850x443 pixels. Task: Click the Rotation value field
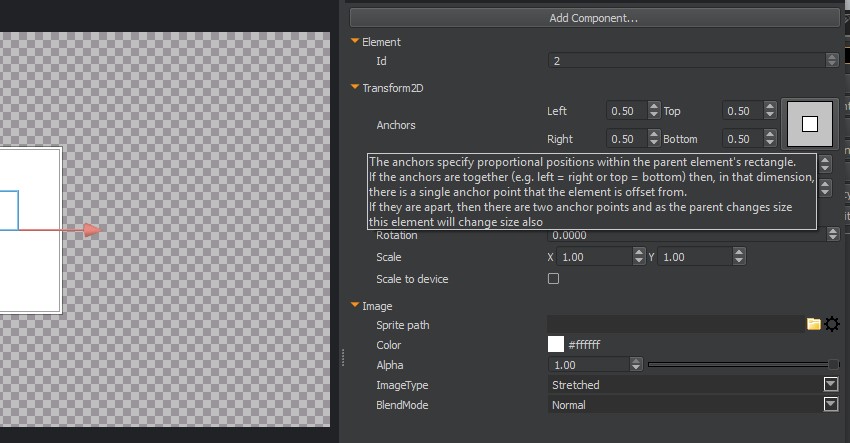(687, 235)
